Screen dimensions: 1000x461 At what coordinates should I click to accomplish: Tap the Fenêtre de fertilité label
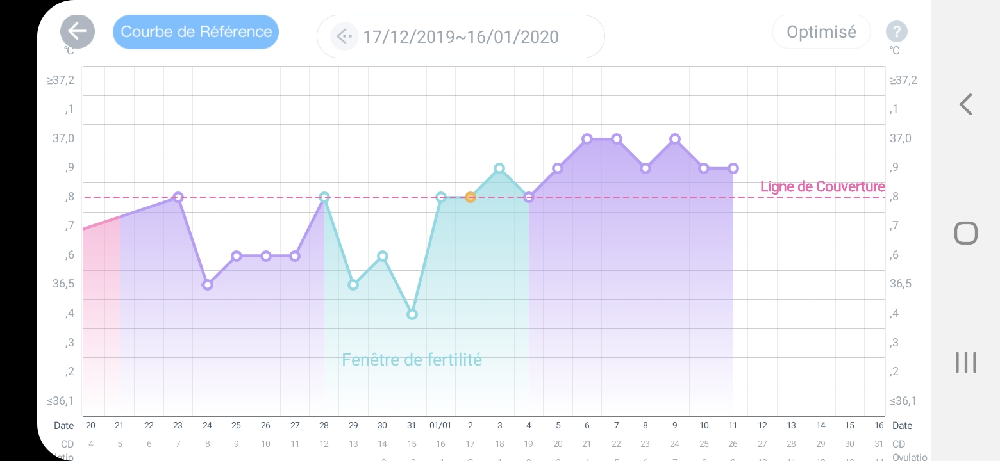[x=411, y=359]
